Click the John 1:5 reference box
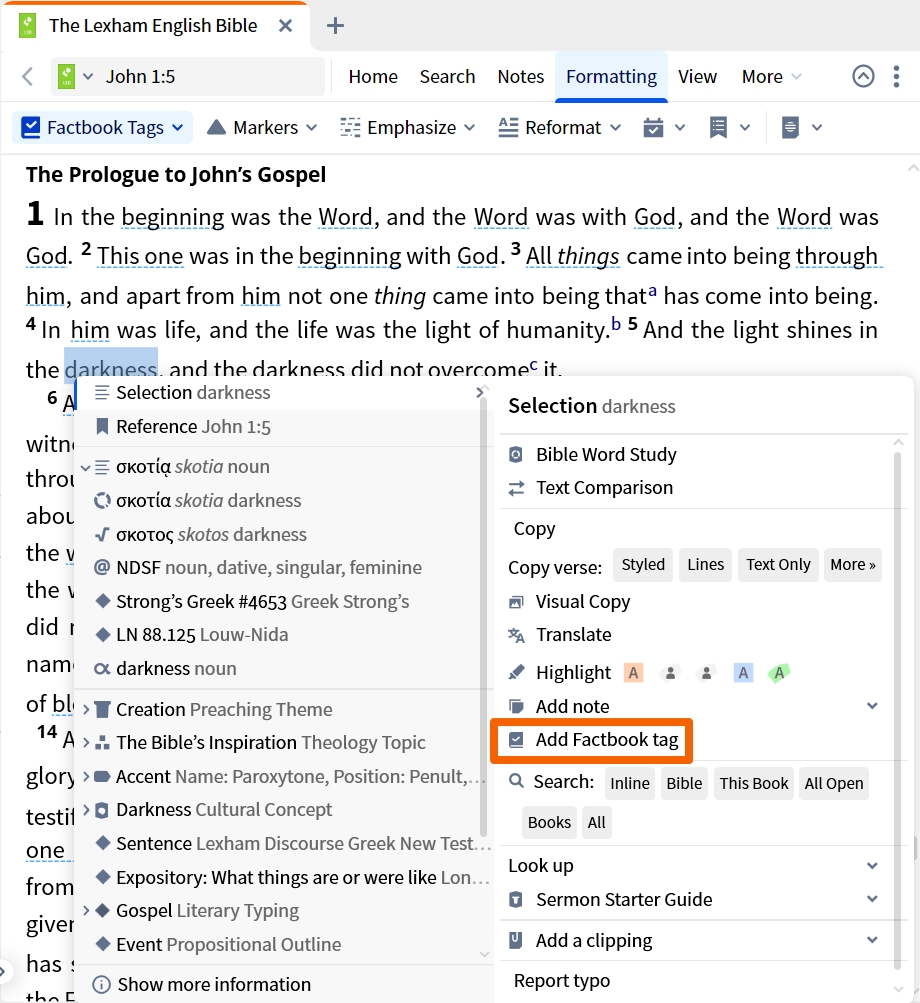Viewport: 920px width, 1003px height. click(x=188, y=77)
